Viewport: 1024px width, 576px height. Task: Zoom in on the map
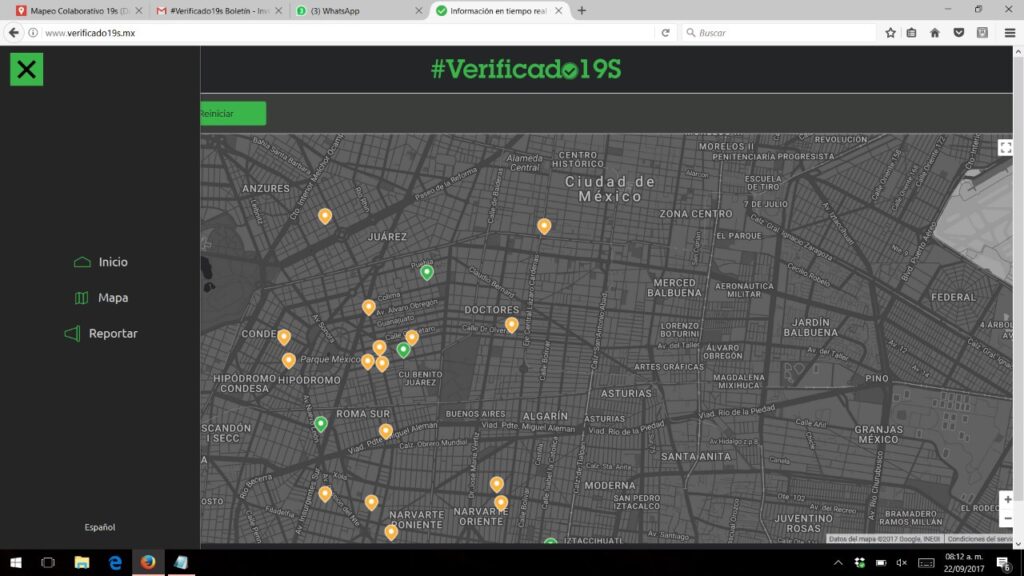1006,499
